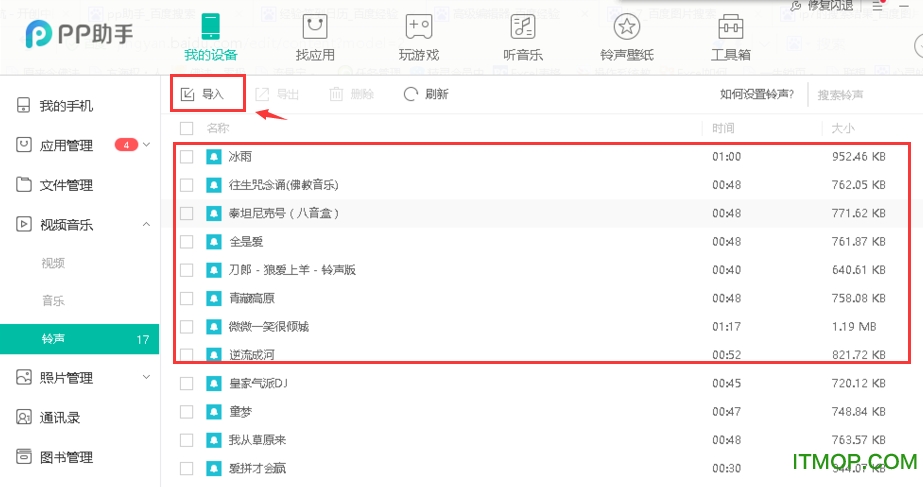Open the hamburger menu in title bar

877,6
